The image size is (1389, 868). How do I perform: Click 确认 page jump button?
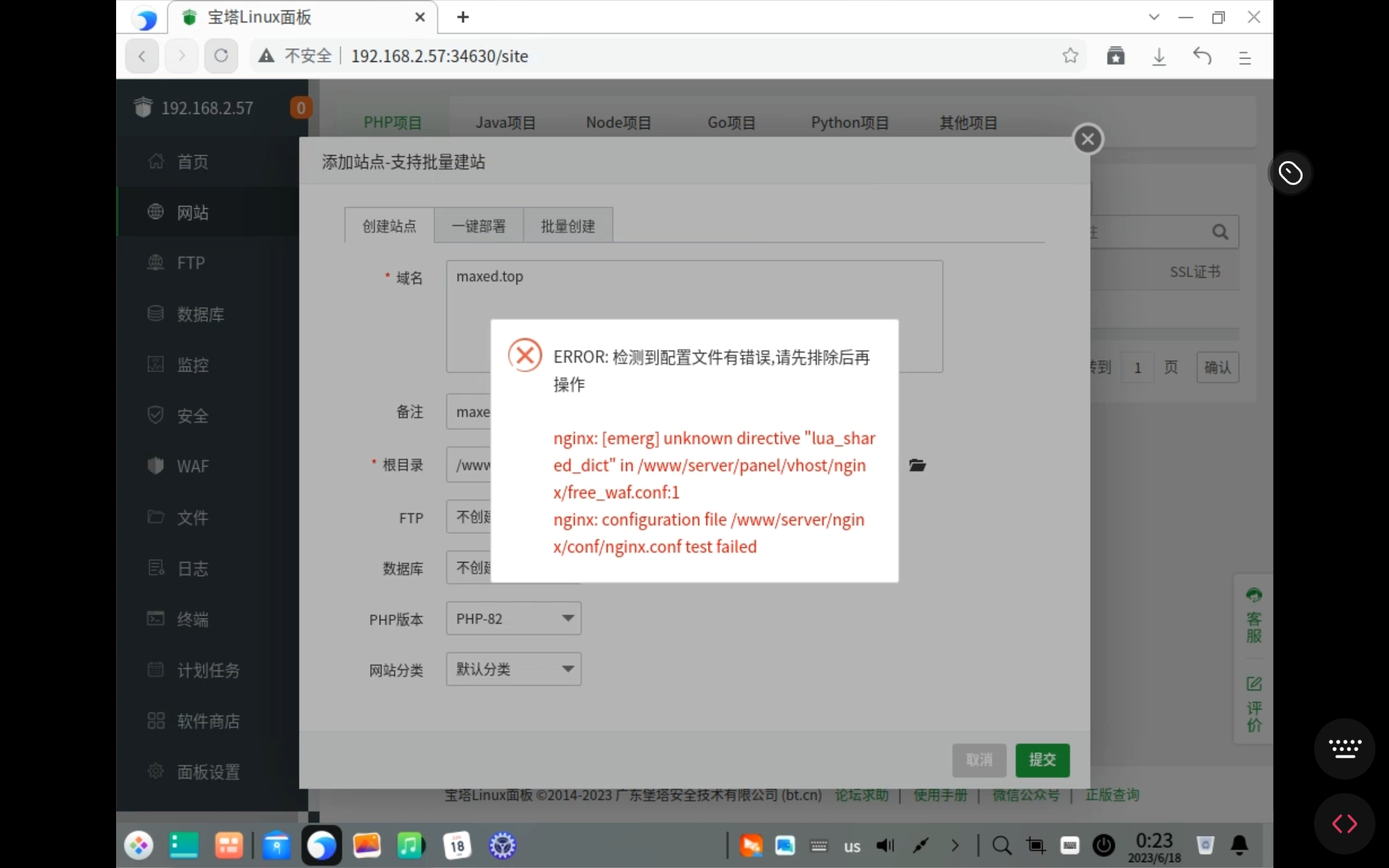tap(1218, 367)
